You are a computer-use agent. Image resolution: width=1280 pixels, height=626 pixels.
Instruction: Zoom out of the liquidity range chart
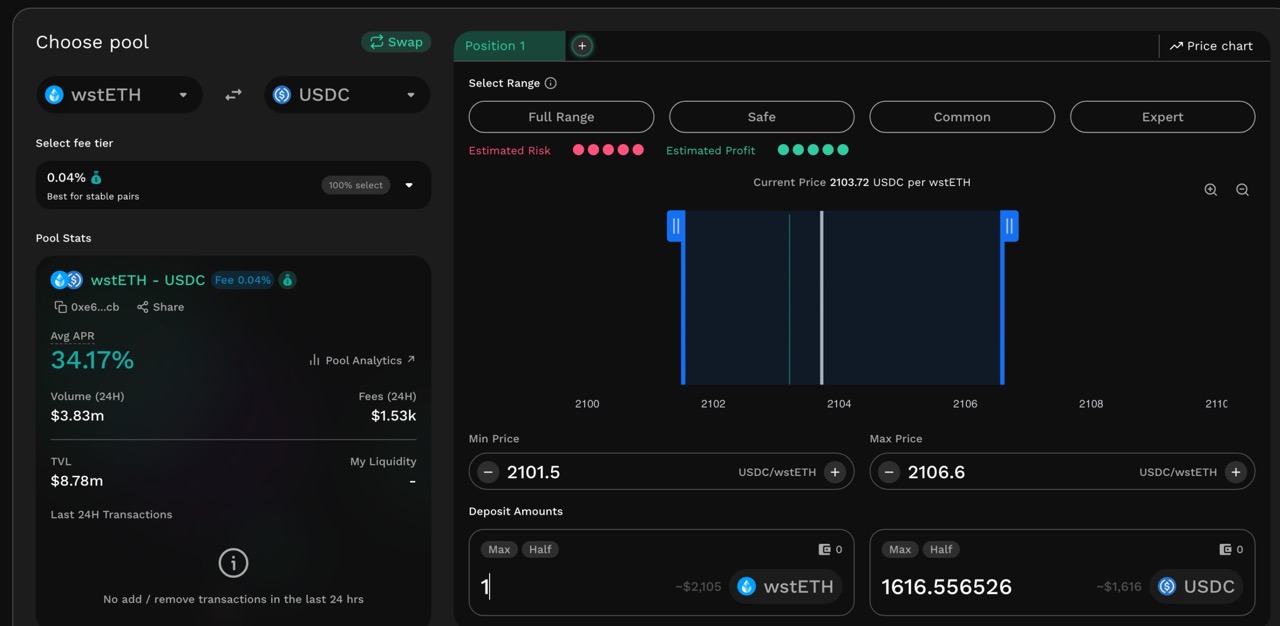coord(1242,189)
